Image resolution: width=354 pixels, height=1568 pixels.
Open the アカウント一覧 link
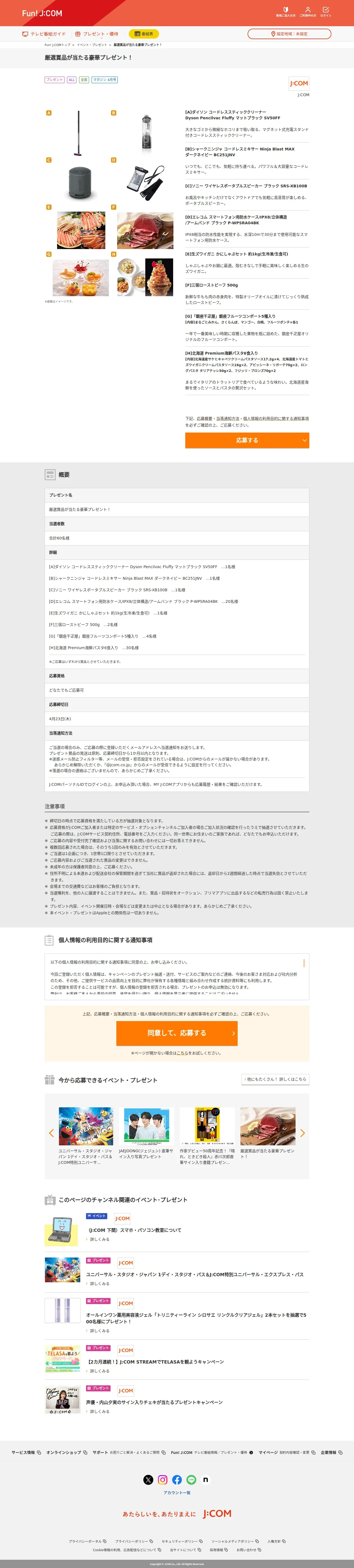177,1493
